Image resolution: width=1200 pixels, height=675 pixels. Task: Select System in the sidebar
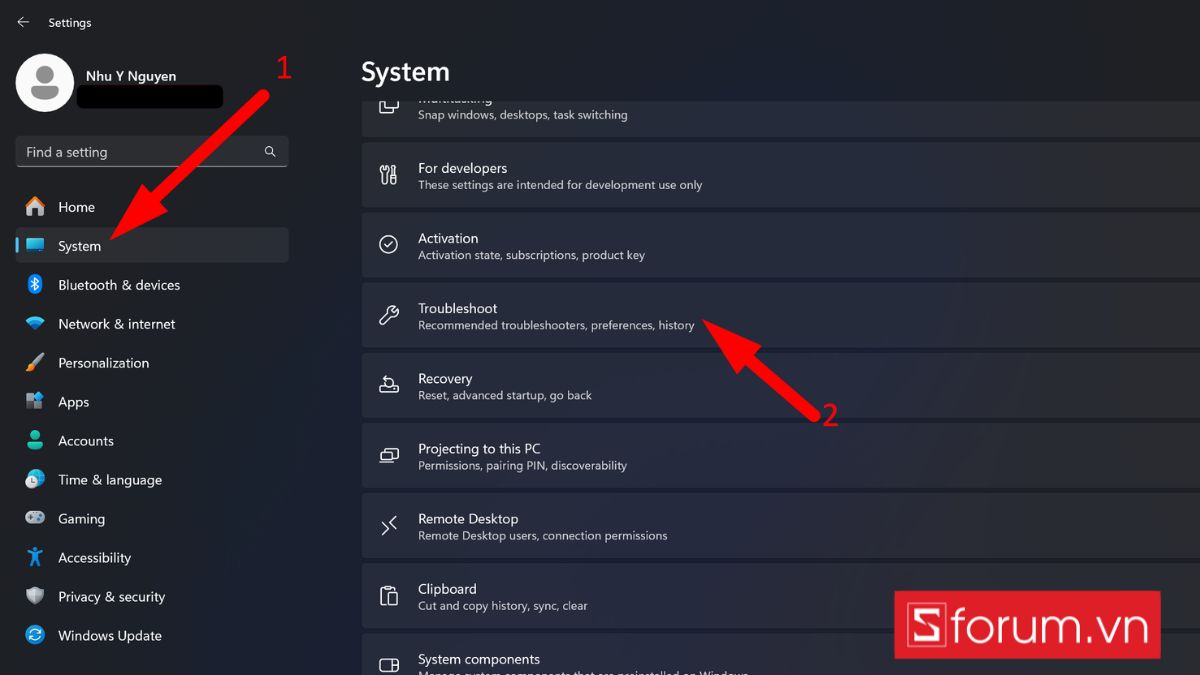pyautogui.click(x=152, y=246)
